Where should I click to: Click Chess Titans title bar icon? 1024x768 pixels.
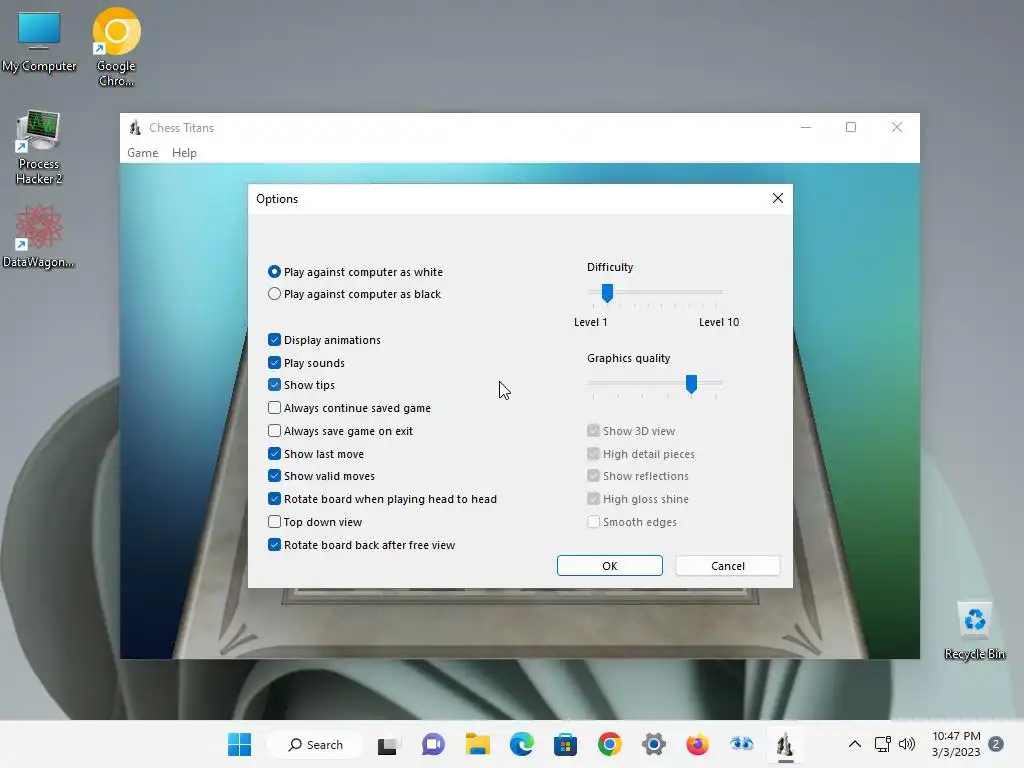point(135,128)
